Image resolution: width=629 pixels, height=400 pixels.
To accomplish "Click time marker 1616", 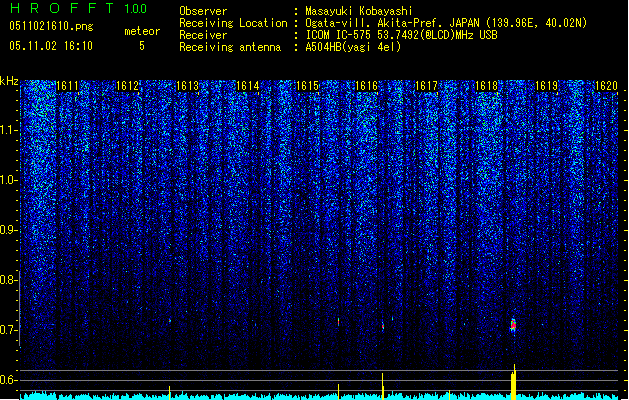I will pyautogui.click(x=367, y=86).
